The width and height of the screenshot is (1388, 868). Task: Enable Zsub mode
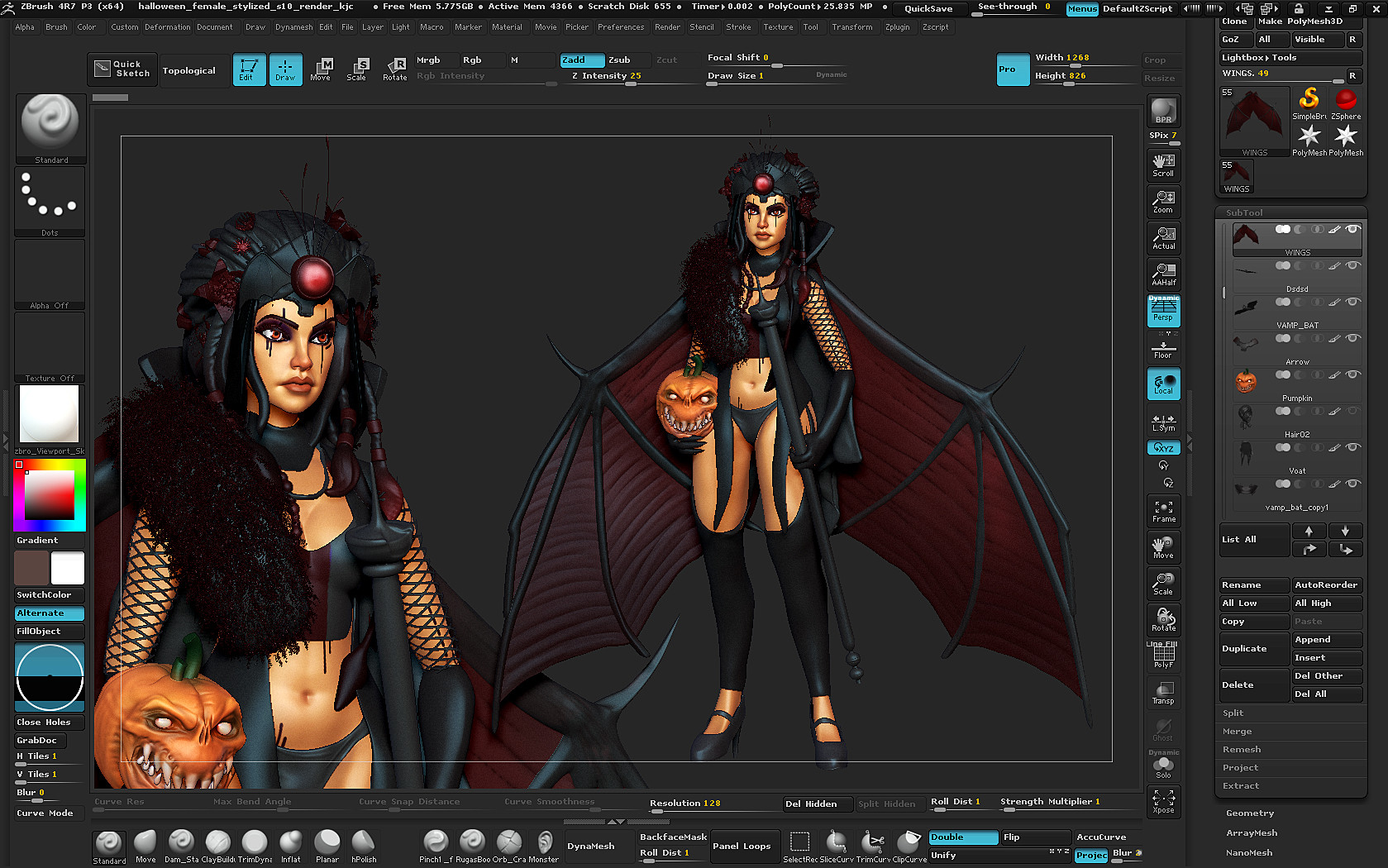coord(628,60)
